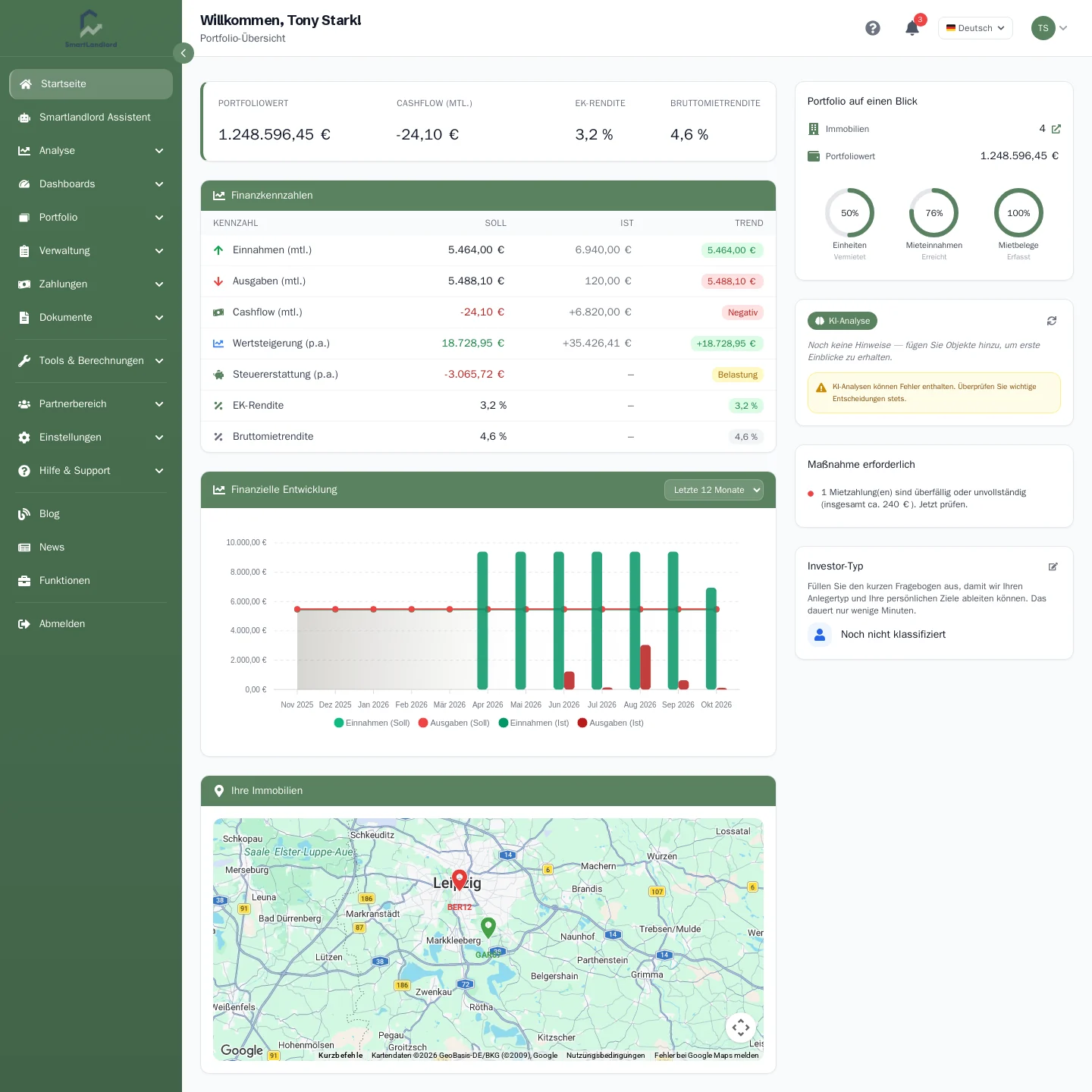This screenshot has width=1092, height=1092.
Task: Toggle Ausgaben (Soll) legend entry
Action: pos(454,723)
